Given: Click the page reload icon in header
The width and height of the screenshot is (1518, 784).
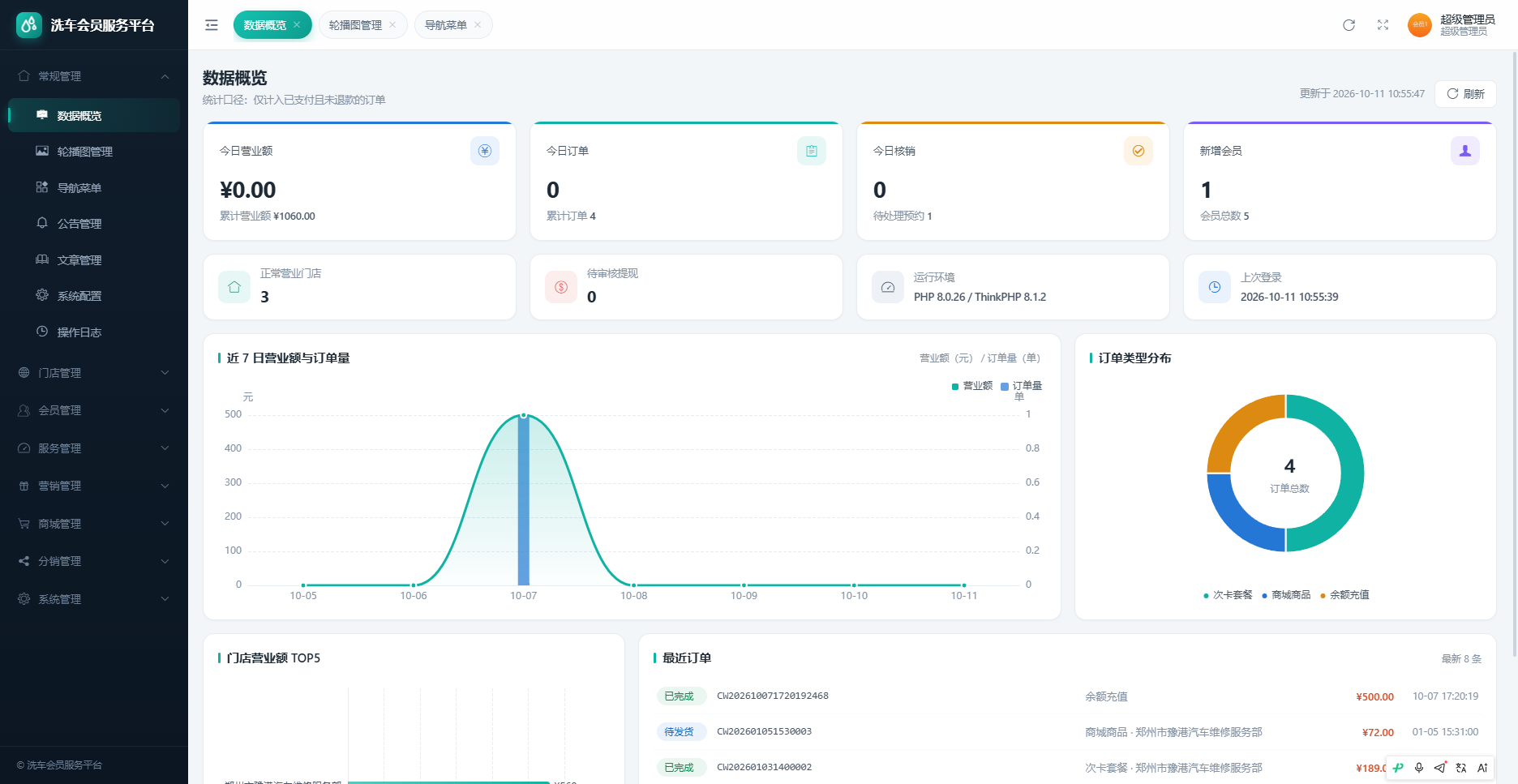Looking at the screenshot, I should 1349,25.
